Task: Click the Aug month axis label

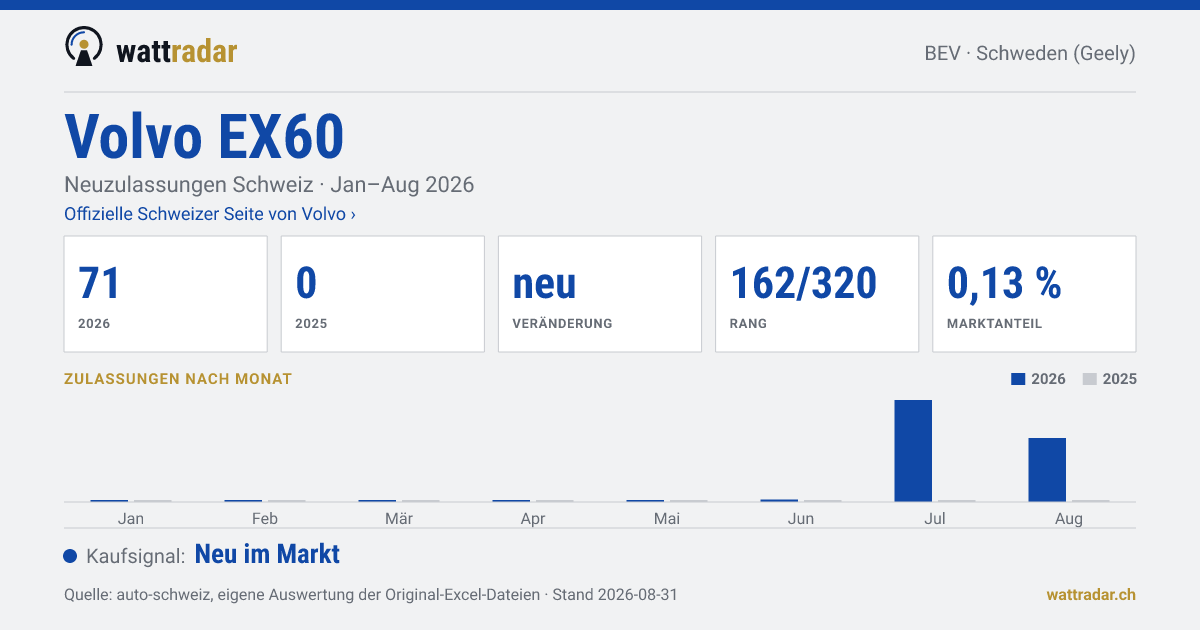Action: [x=1069, y=519]
